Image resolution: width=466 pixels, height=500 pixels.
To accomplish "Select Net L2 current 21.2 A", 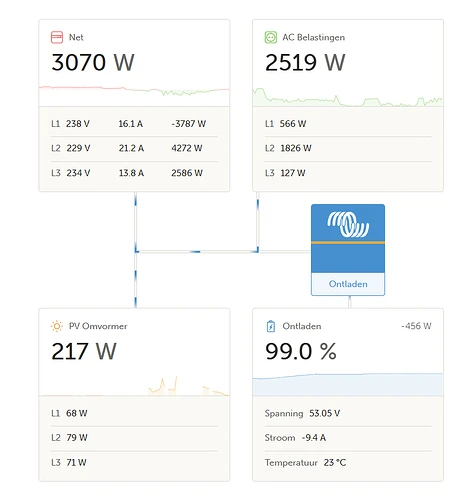I will (131, 148).
